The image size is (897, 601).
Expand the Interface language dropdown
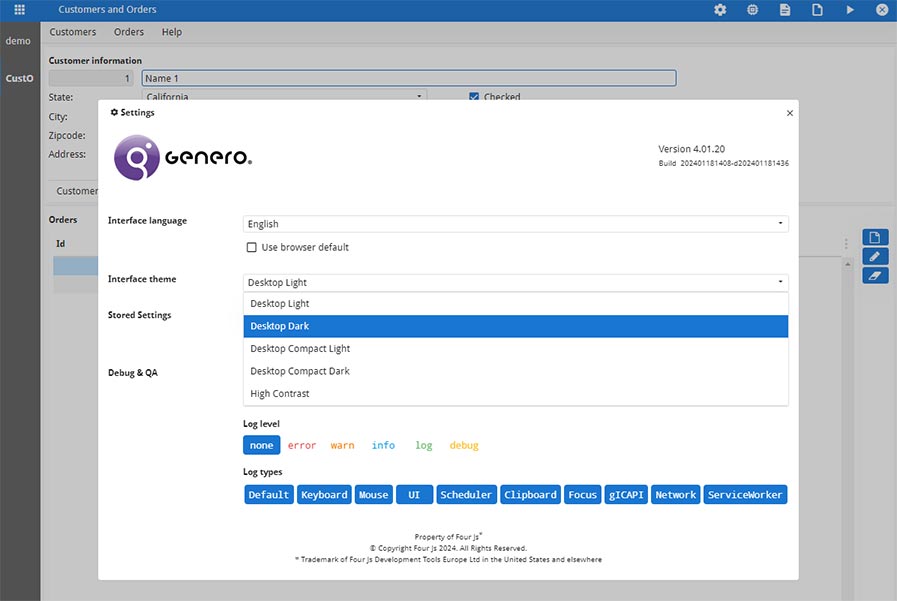click(x=515, y=224)
